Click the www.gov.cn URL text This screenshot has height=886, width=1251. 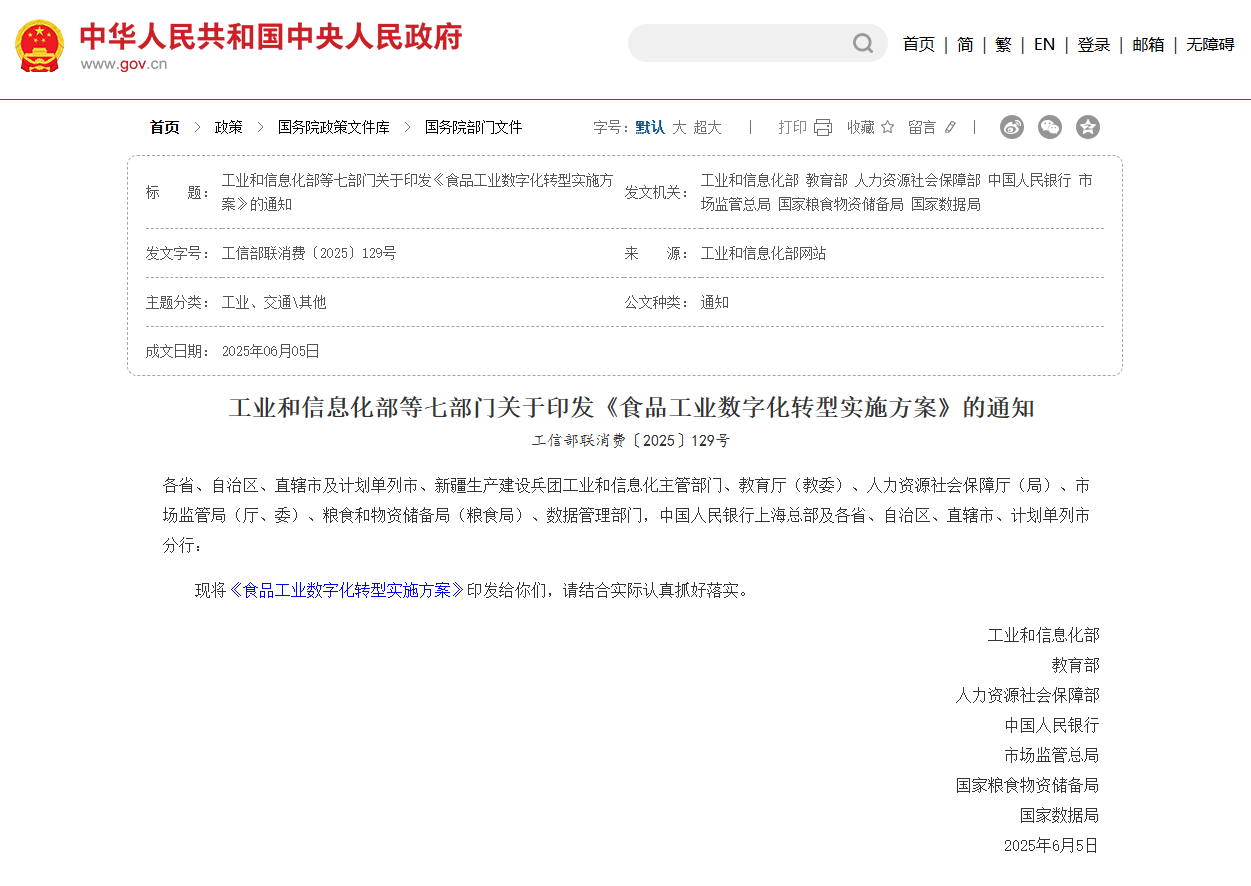124,64
